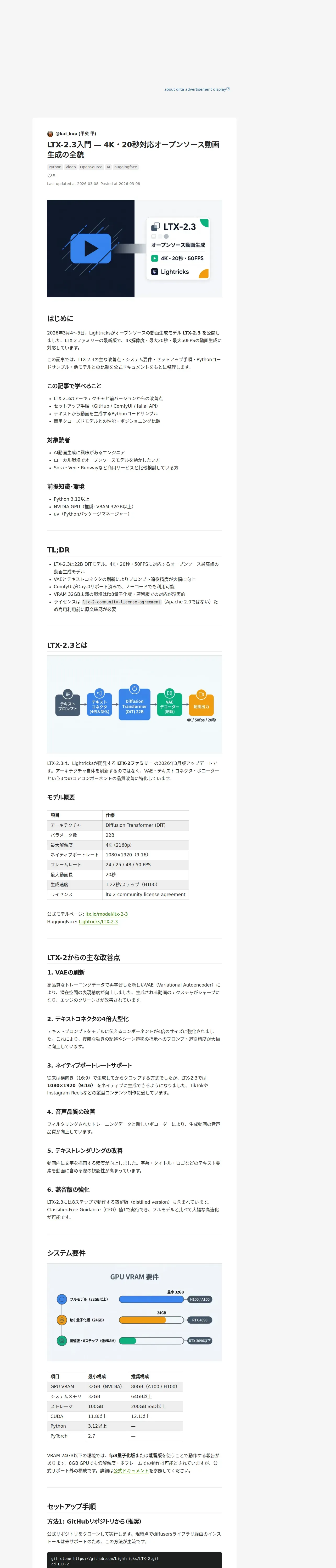Click the external-link icon after the advertisement link
Viewport: 336px width, 1568px height.
pos(228,89)
